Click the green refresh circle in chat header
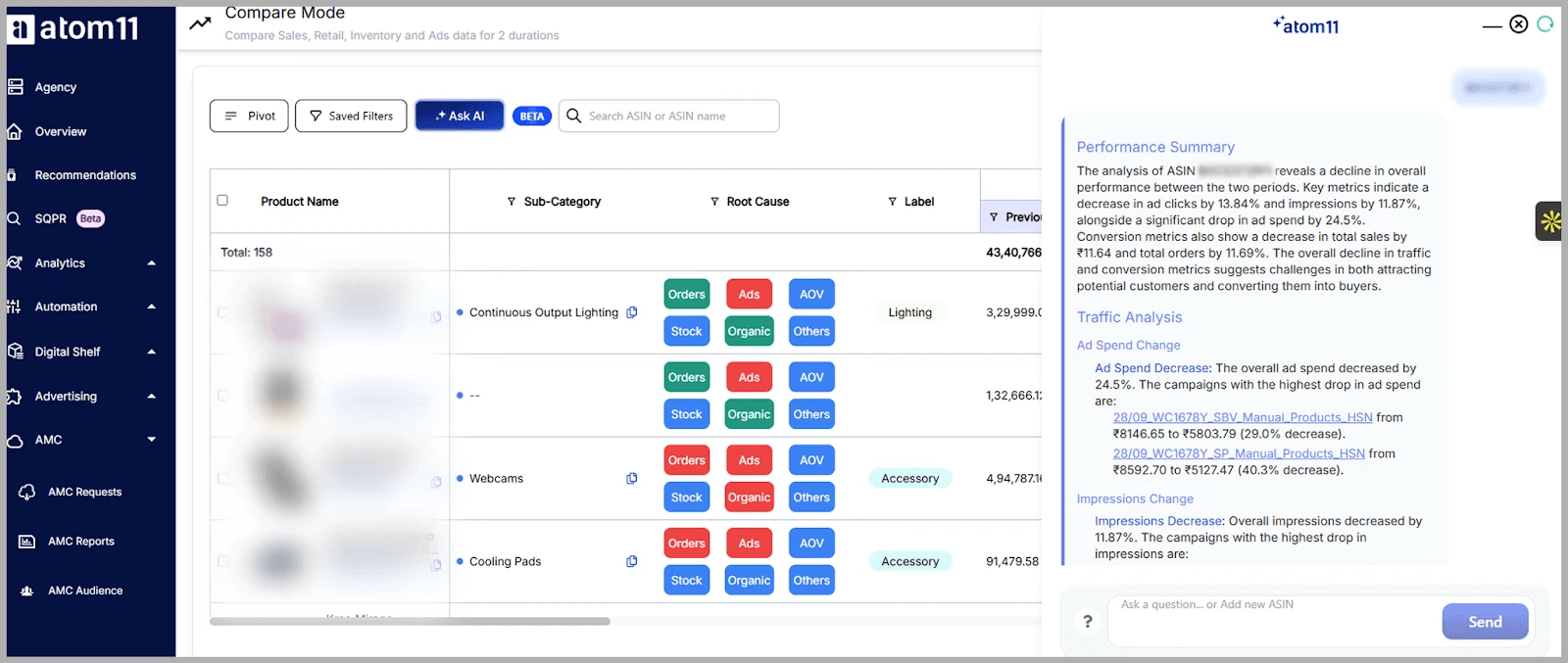Viewport: 1568px width, 663px height. [1545, 24]
